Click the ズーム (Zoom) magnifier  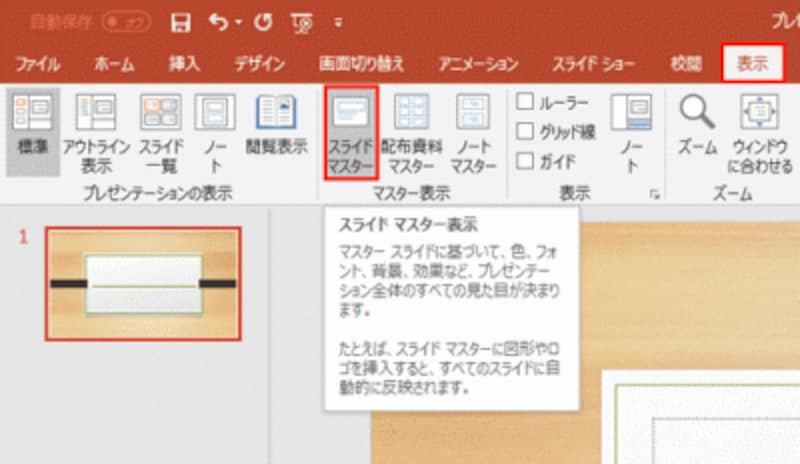(x=697, y=125)
